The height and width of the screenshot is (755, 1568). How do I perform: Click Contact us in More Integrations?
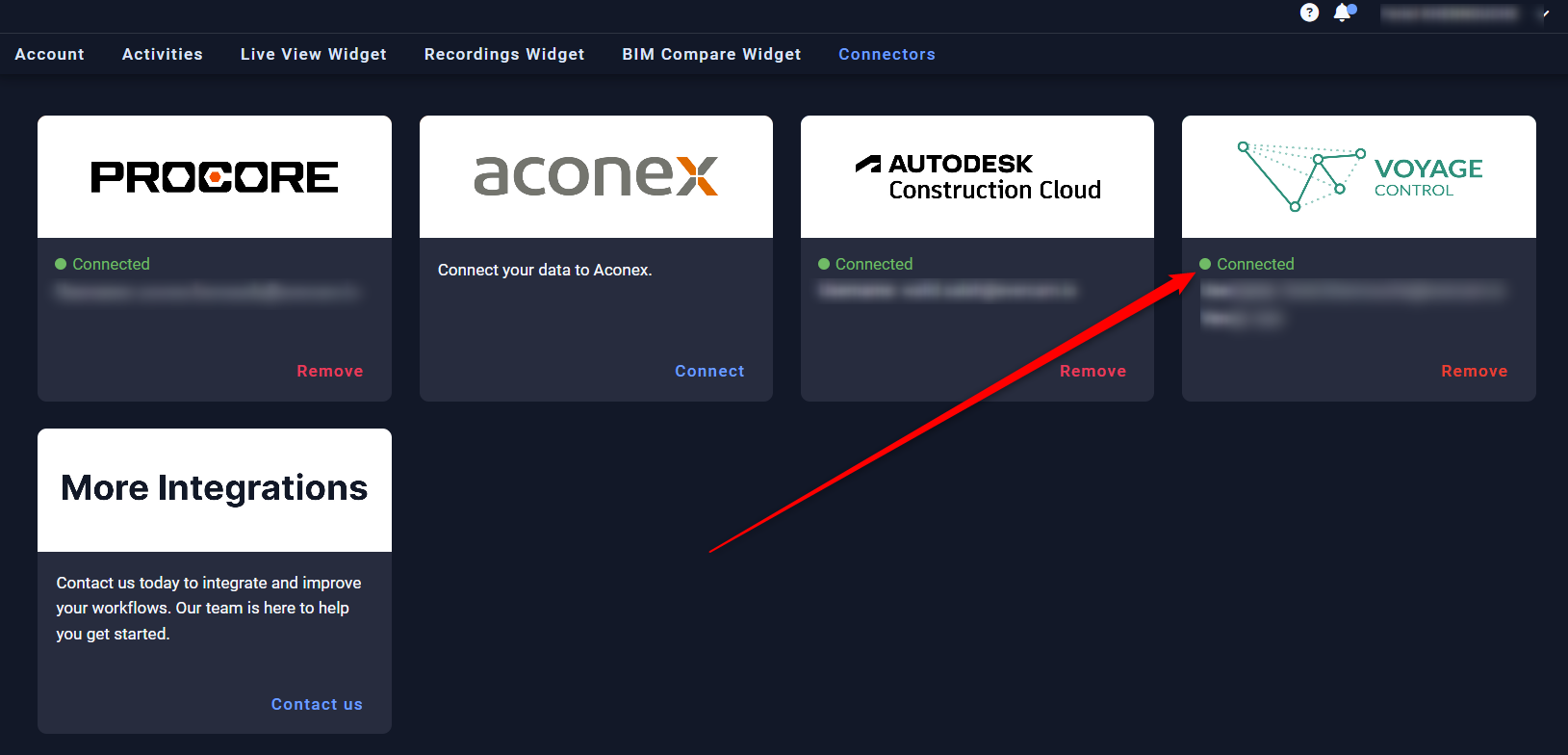pyautogui.click(x=317, y=704)
